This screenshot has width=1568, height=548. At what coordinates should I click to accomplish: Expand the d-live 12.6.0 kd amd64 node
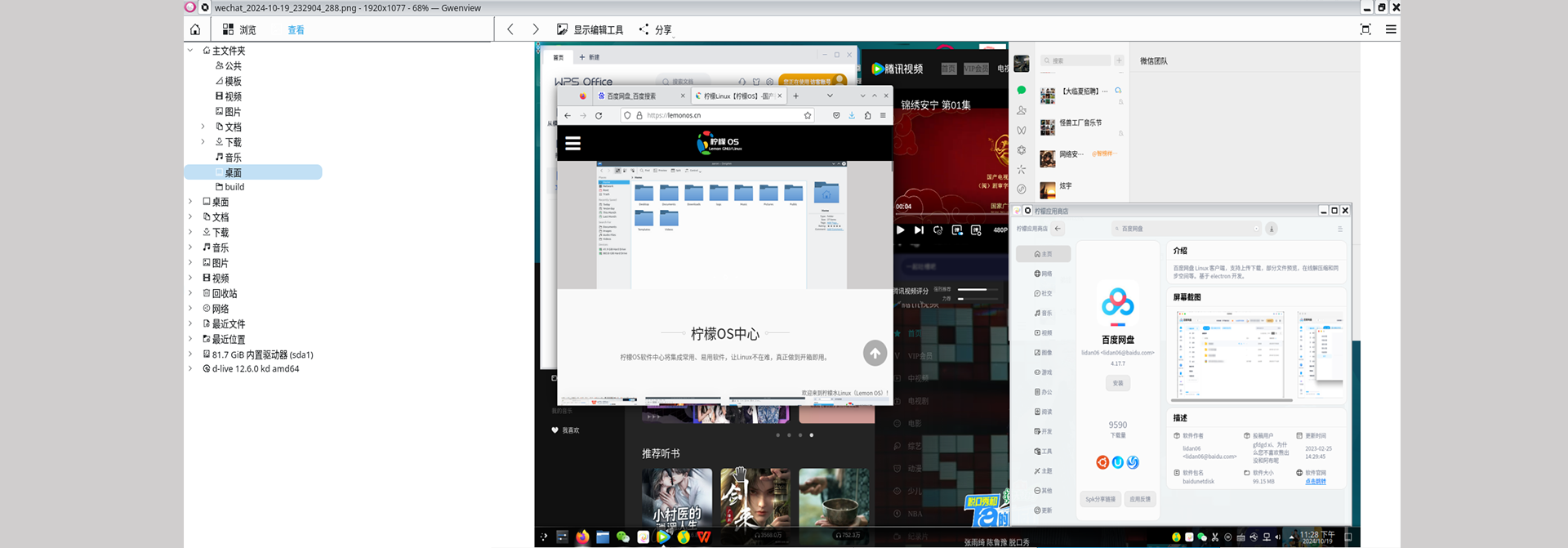click(190, 369)
